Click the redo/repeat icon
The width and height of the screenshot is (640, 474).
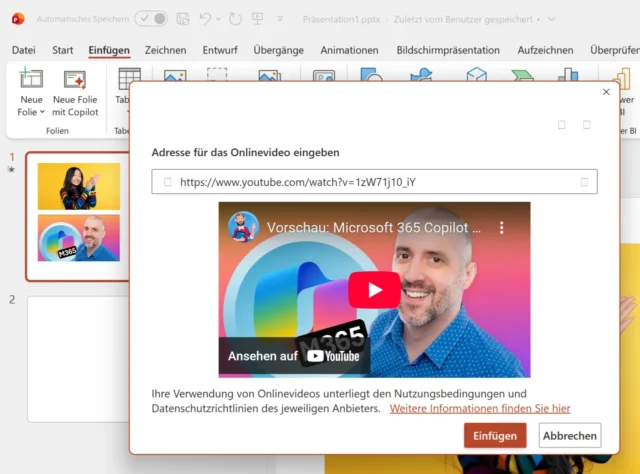(x=235, y=19)
